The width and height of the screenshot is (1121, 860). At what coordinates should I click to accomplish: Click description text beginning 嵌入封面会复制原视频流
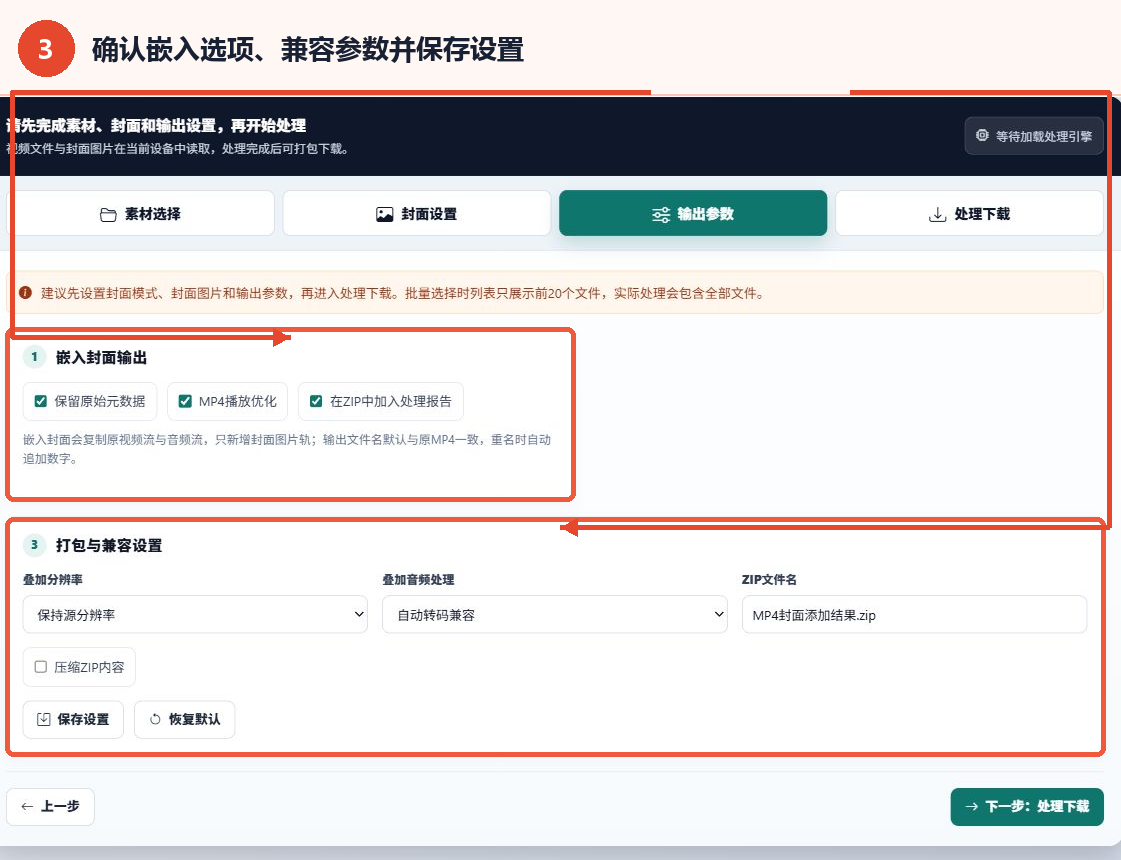click(287, 449)
